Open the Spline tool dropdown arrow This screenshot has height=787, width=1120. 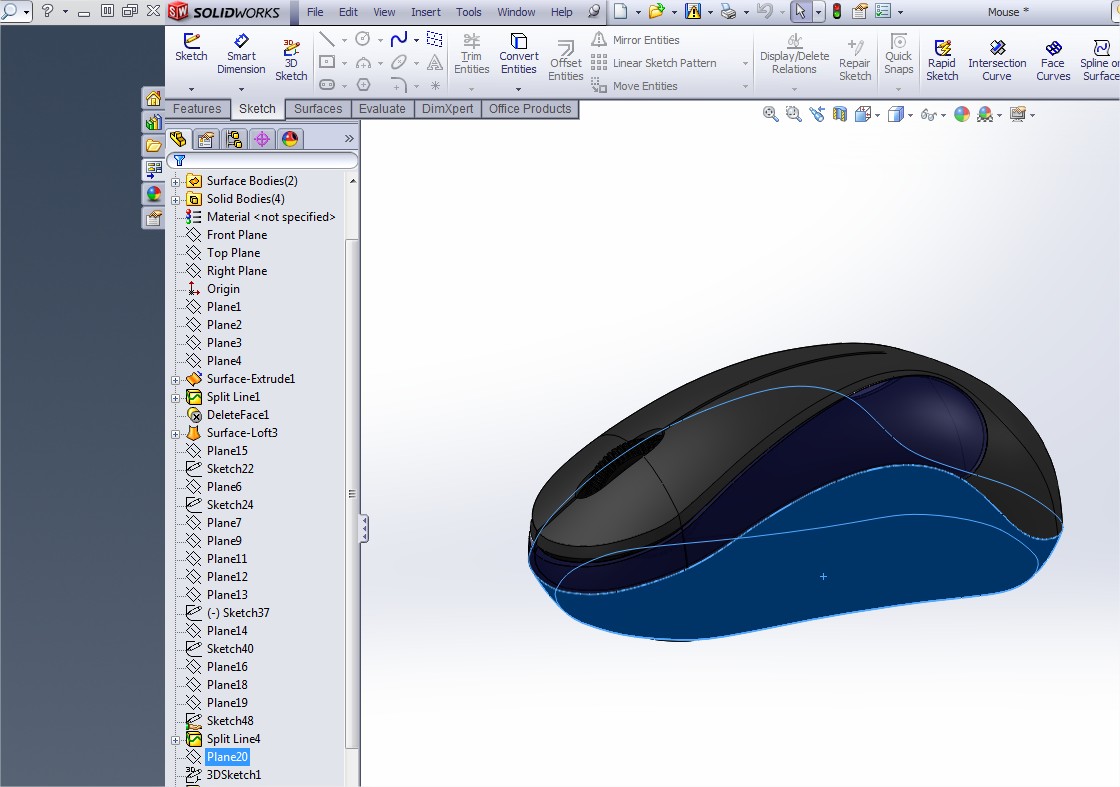[416, 40]
